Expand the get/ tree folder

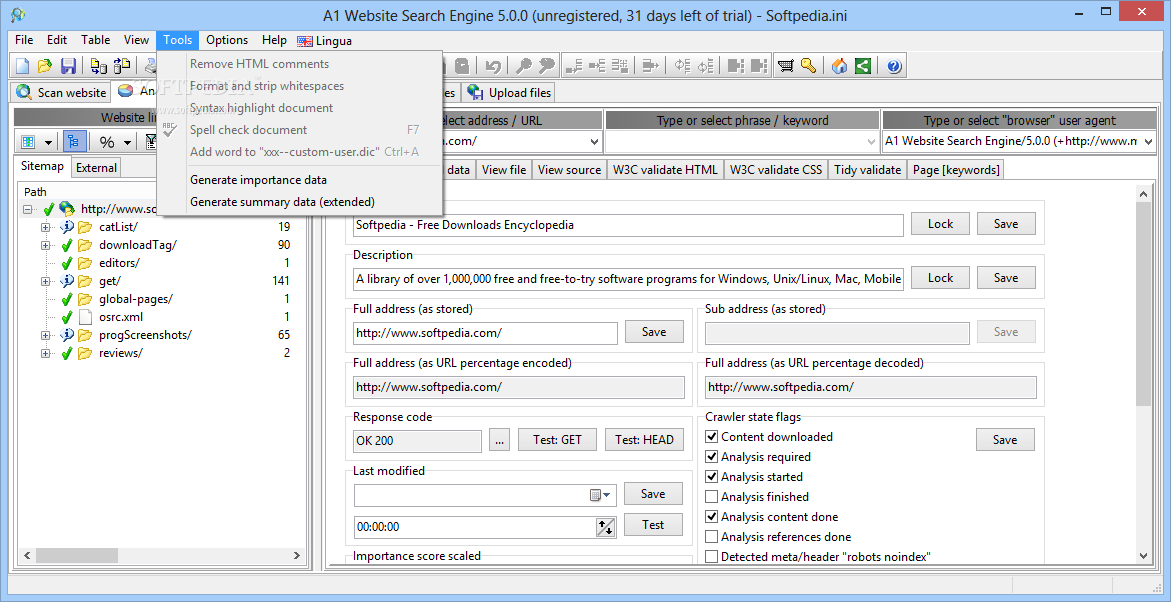[46, 281]
